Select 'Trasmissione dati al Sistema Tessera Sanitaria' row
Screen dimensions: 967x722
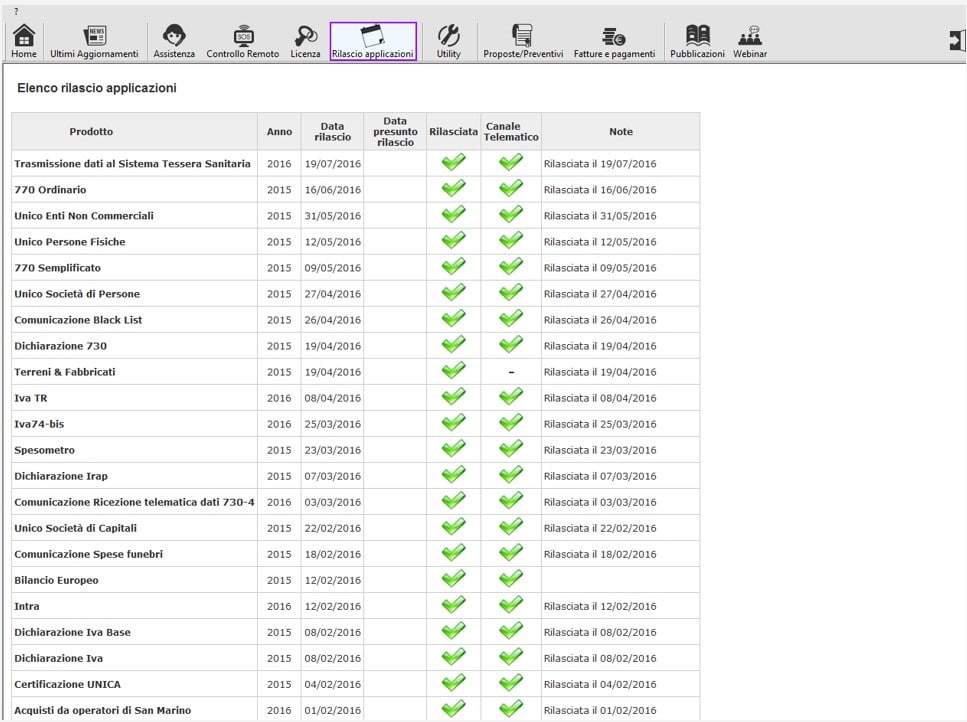tap(356, 163)
